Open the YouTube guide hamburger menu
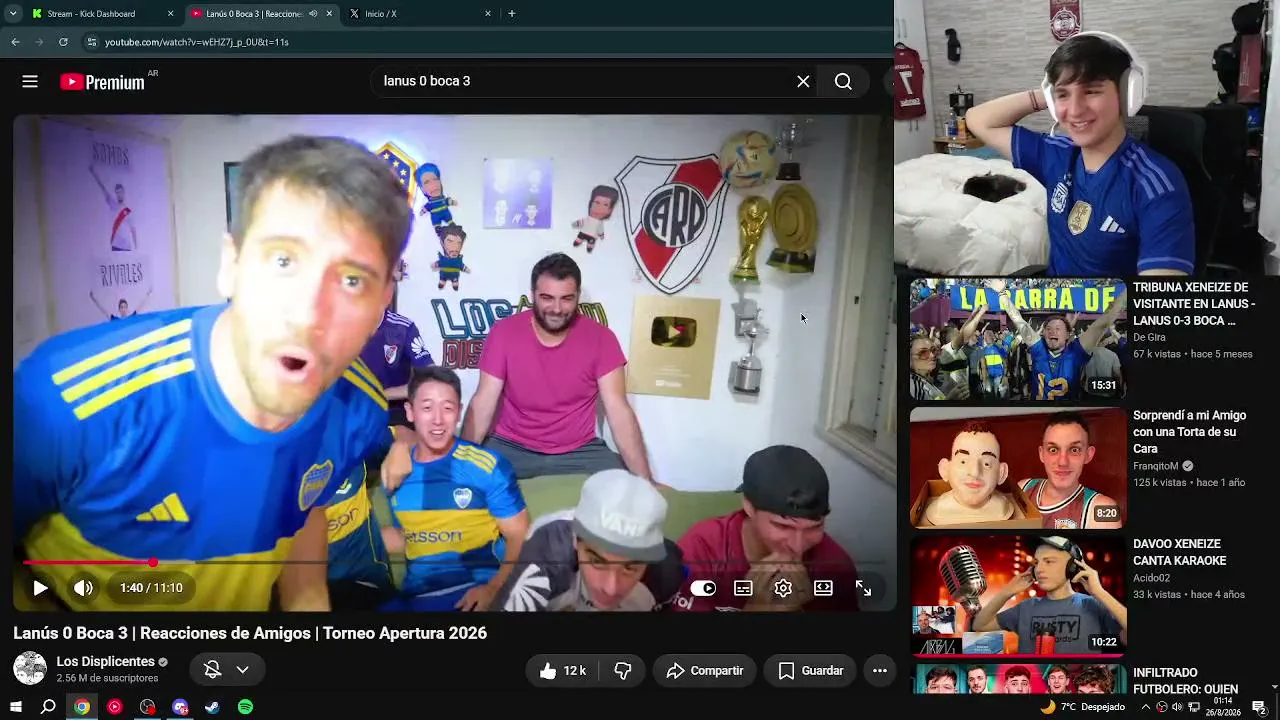Screen dimensions: 1280x720 [x=30, y=82]
